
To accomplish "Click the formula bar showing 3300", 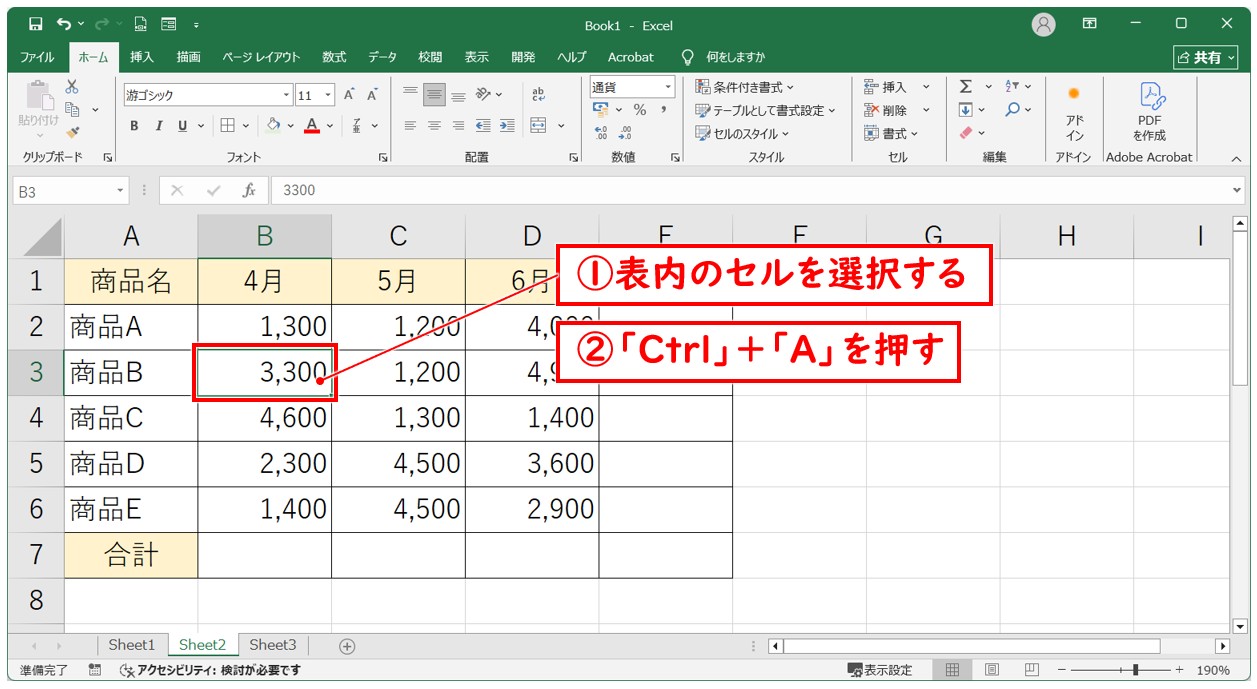I will click(750, 190).
